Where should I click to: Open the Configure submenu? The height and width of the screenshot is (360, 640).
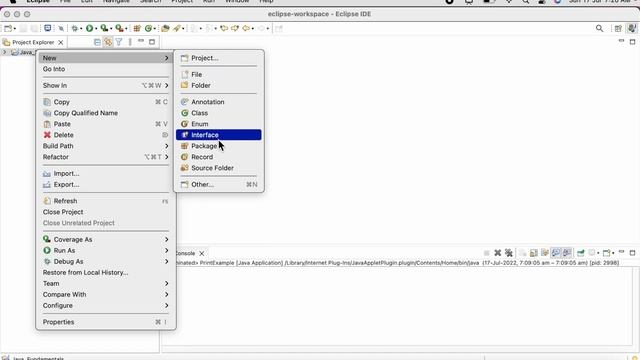click(x=105, y=305)
